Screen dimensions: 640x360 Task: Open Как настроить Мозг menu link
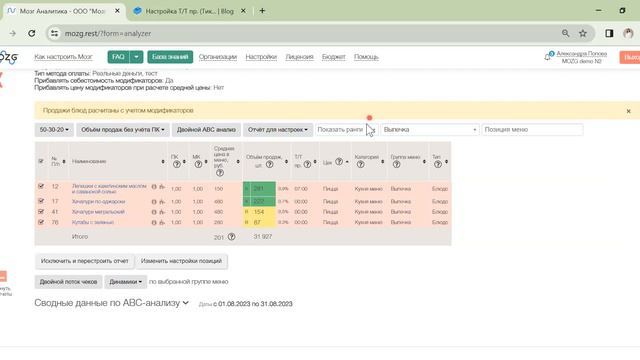(x=63, y=57)
